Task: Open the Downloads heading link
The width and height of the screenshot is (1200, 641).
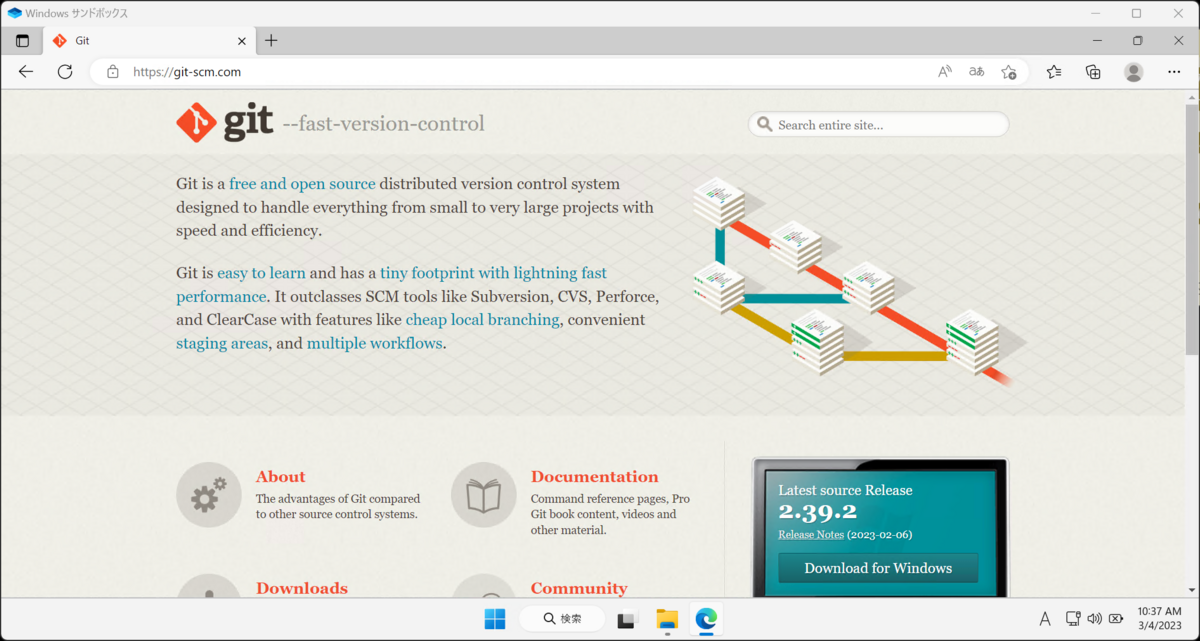Action: pyautogui.click(x=301, y=588)
